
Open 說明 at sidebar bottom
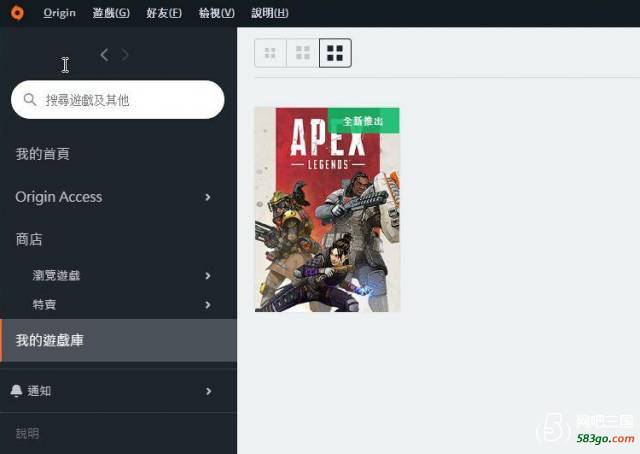[27, 433]
